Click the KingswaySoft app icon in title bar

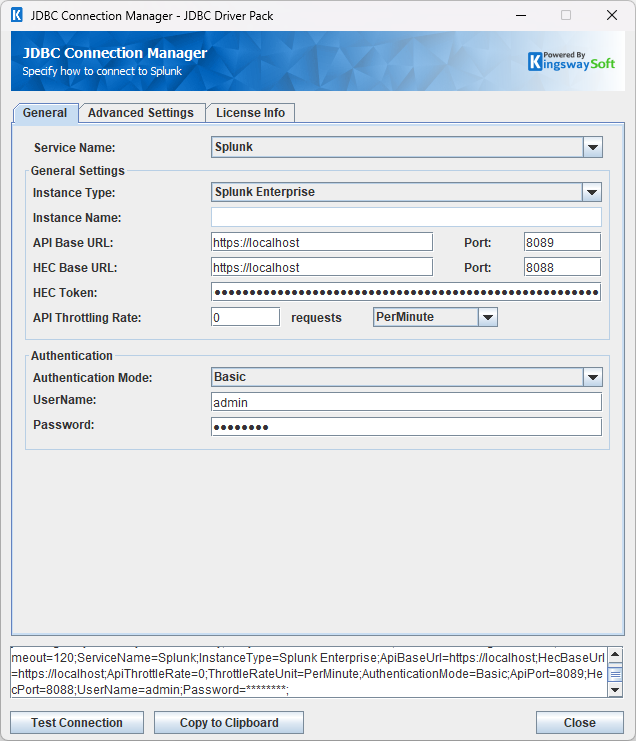pyautogui.click(x=17, y=15)
